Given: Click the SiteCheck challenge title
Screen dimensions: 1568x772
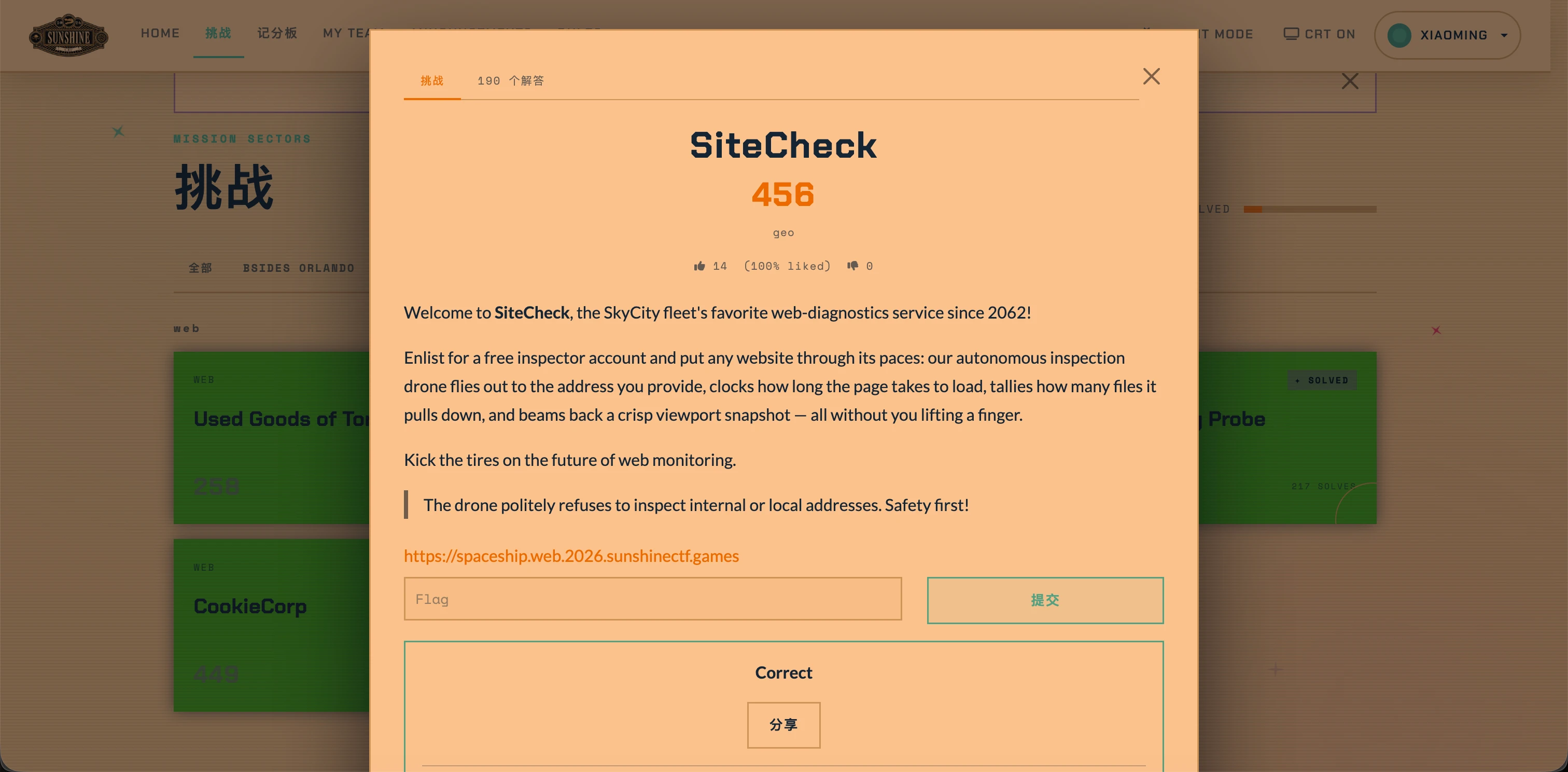Looking at the screenshot, I should pyautogui.click(x=783, y=145).
